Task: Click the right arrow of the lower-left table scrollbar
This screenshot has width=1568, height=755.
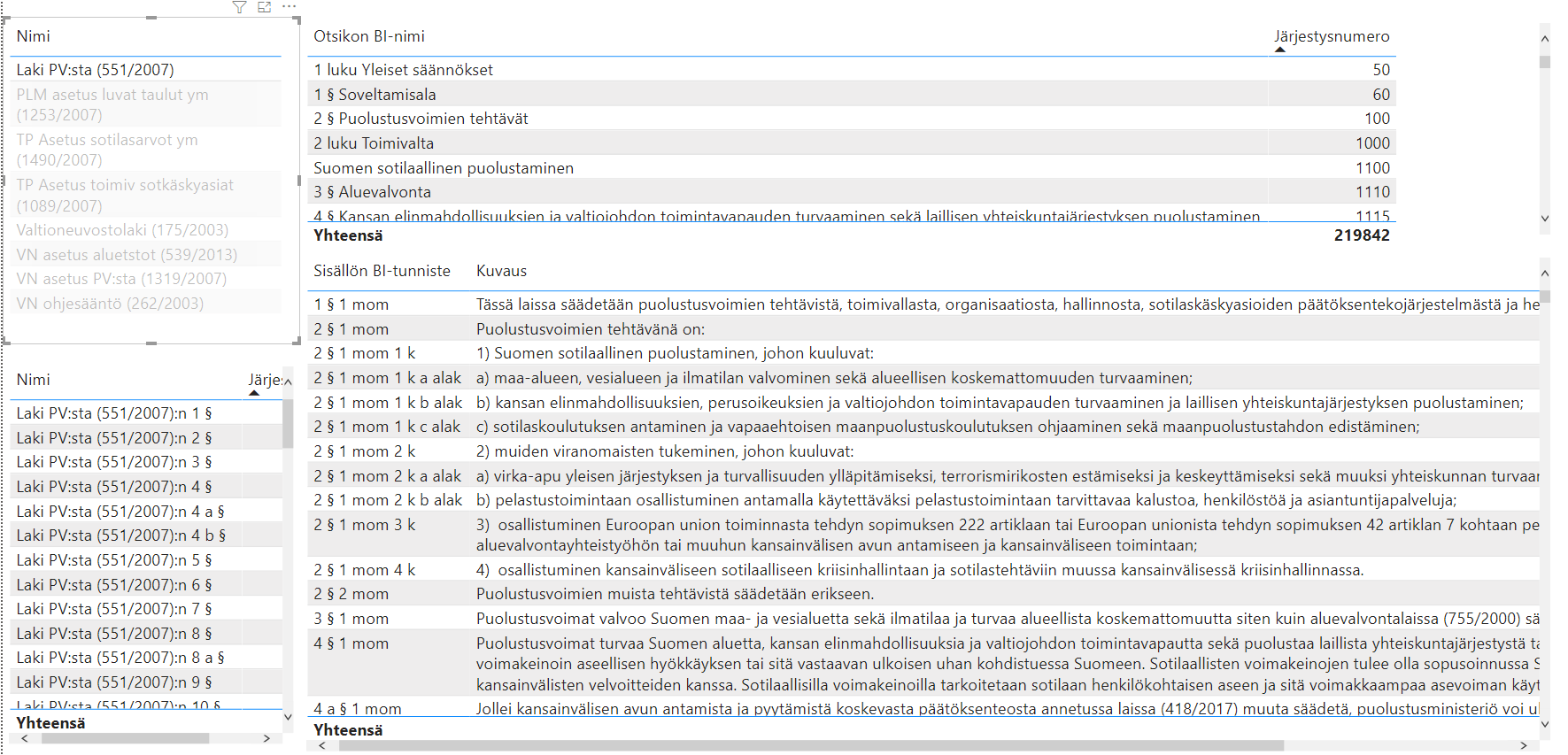Action: tap(266, 738)
